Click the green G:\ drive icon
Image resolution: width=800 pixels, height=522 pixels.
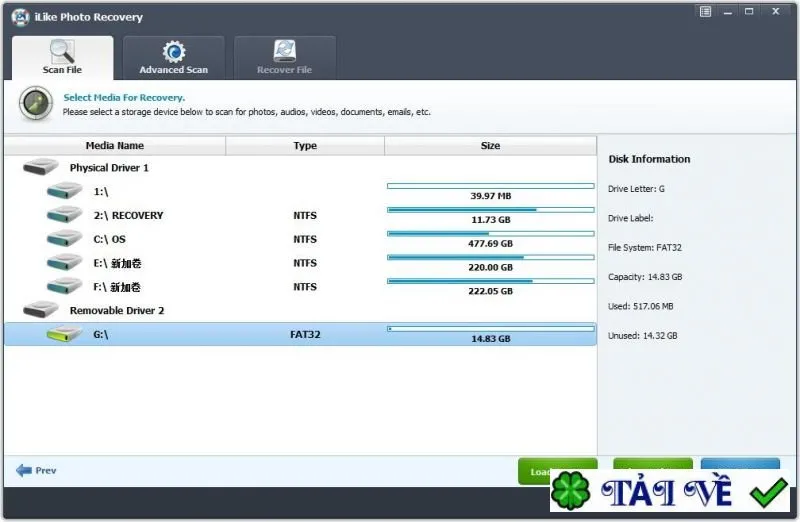tap(64, 334)
